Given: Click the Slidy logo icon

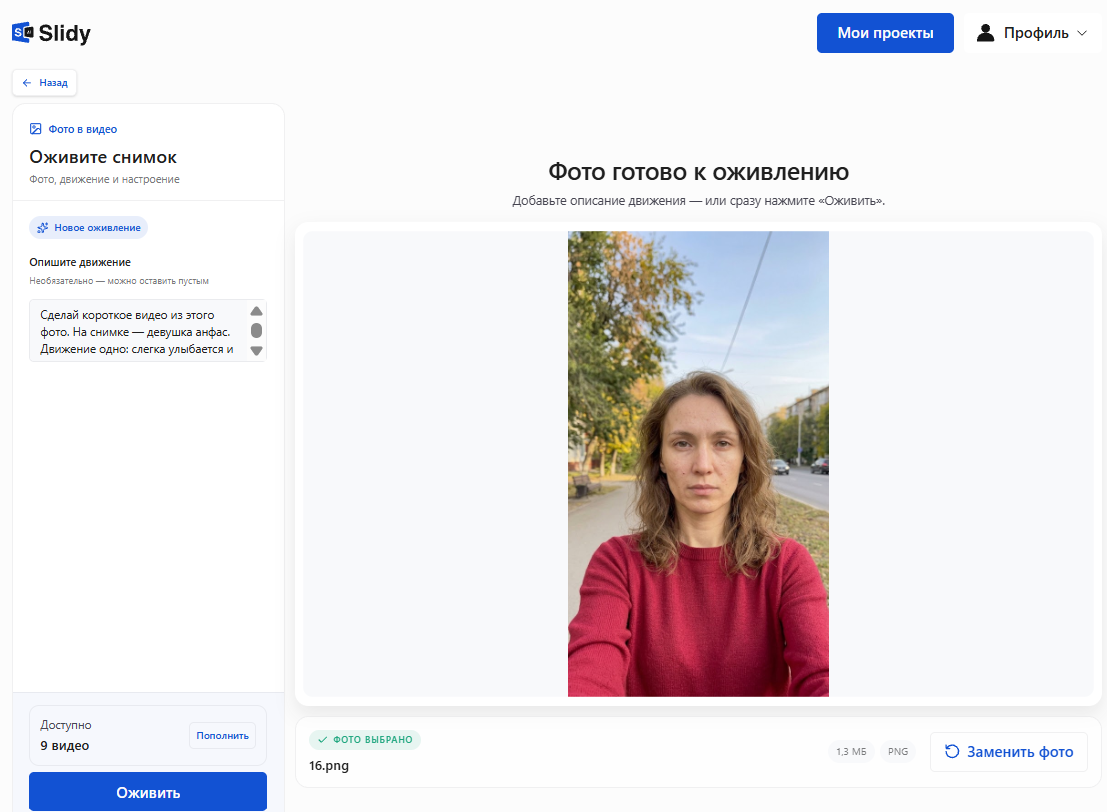Looking at the screenshot, I should pyautogui.click(x=23, y=32).
